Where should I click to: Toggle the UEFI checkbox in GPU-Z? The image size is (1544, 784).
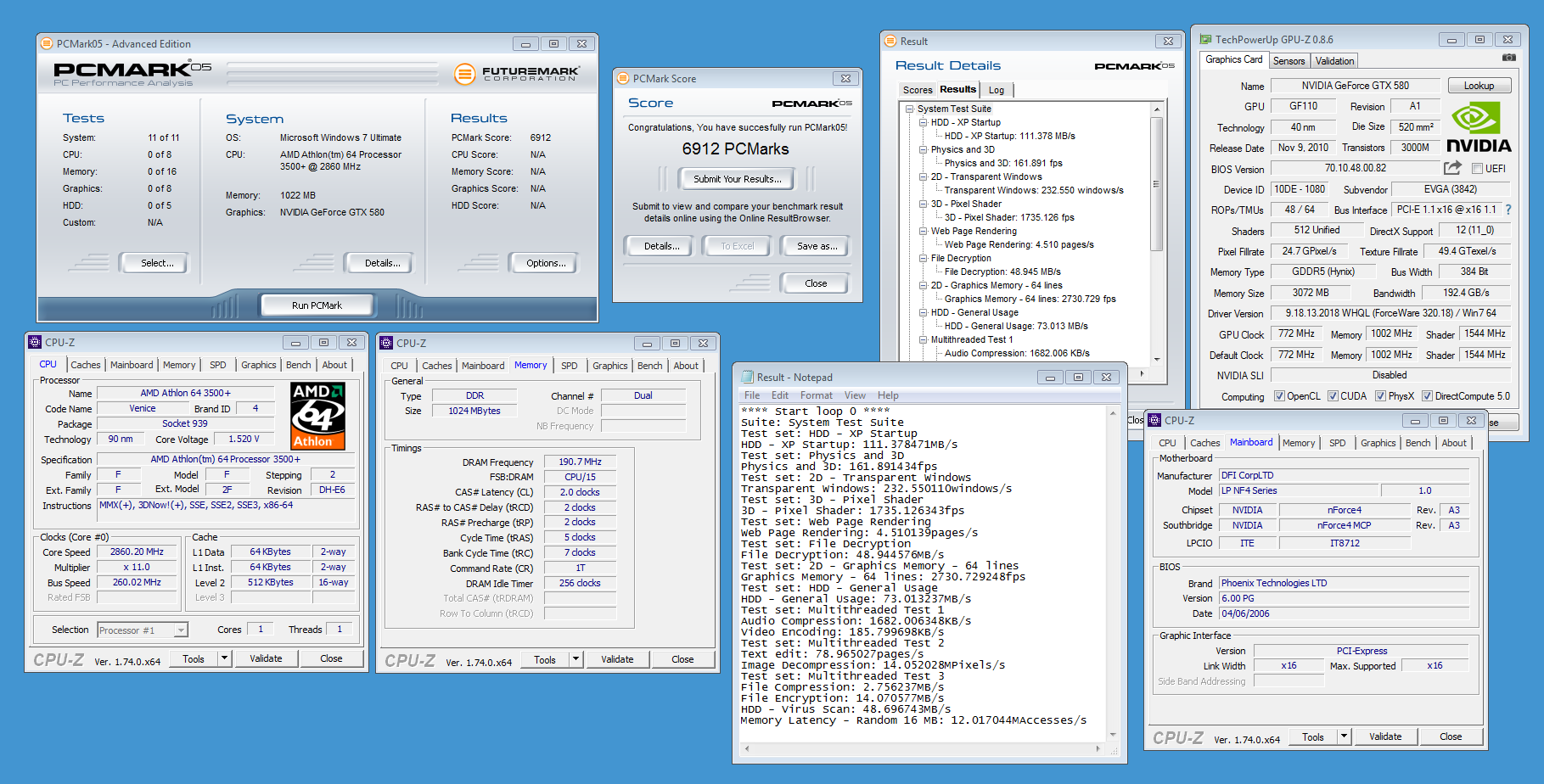tap(1478, 168)
